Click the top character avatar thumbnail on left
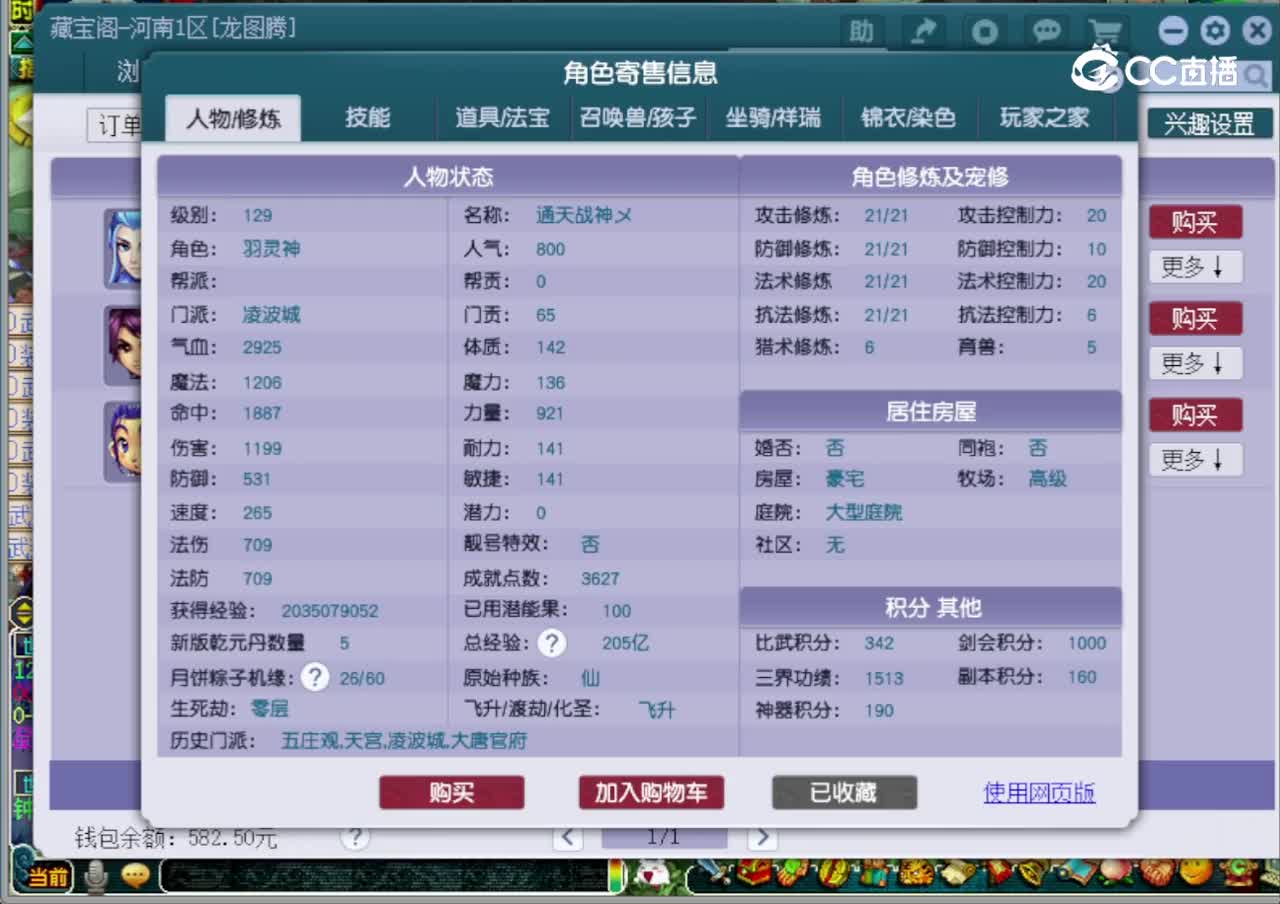 pyautogui.click(x=125, y=248)
